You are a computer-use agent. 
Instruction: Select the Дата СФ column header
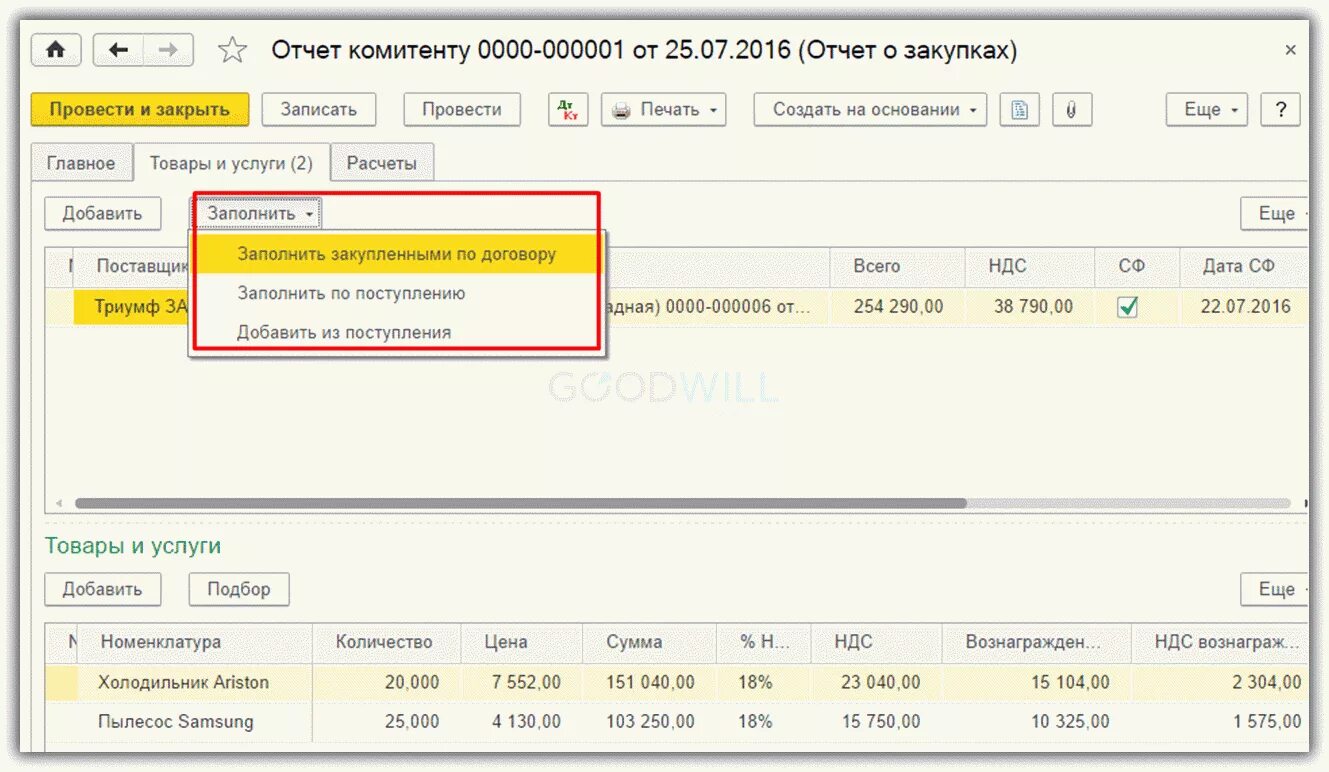coord(1244,267)
